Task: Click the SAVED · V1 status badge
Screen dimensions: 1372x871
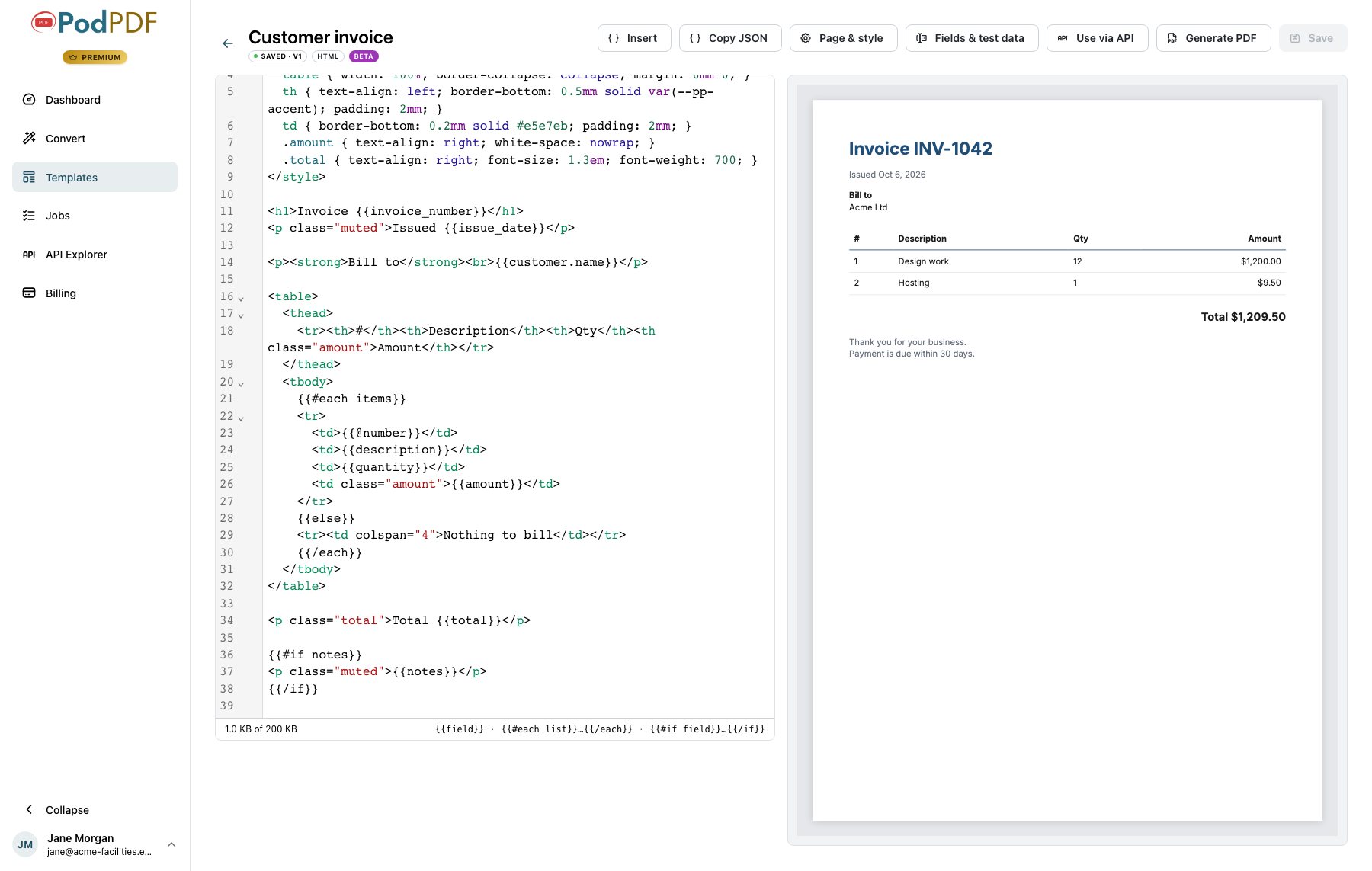Action: pyautogui.click(x=277, y=56)
